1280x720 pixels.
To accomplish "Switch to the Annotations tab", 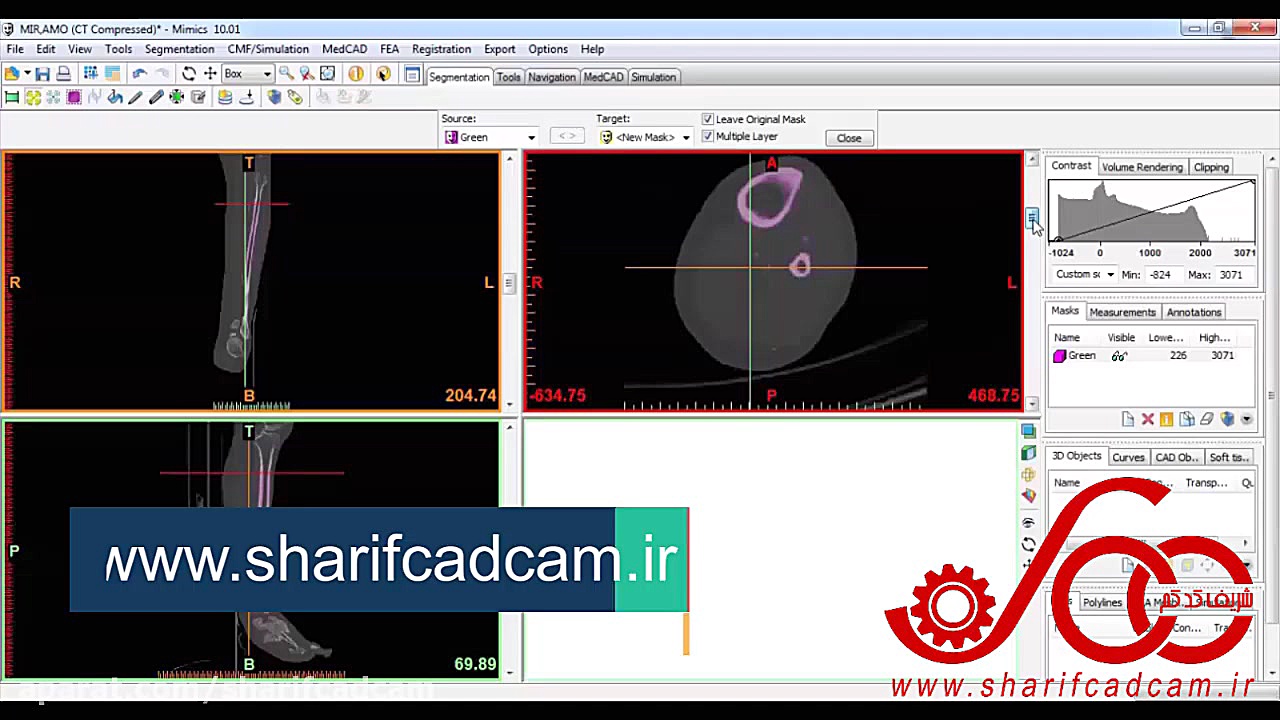I will pyautogui.click(x=1194, y=312).
